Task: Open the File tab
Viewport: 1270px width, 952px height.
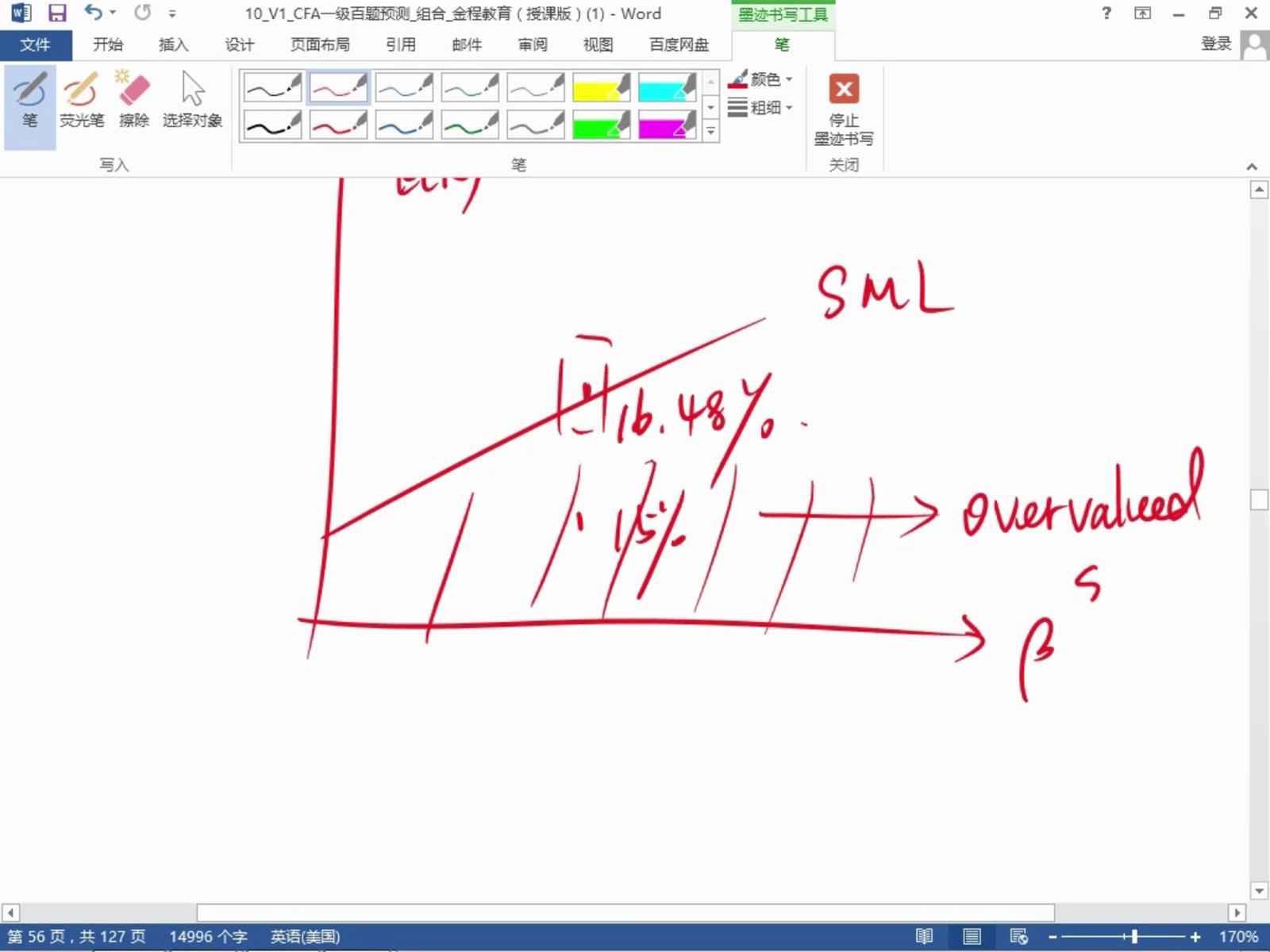Action: click(35, 44)
